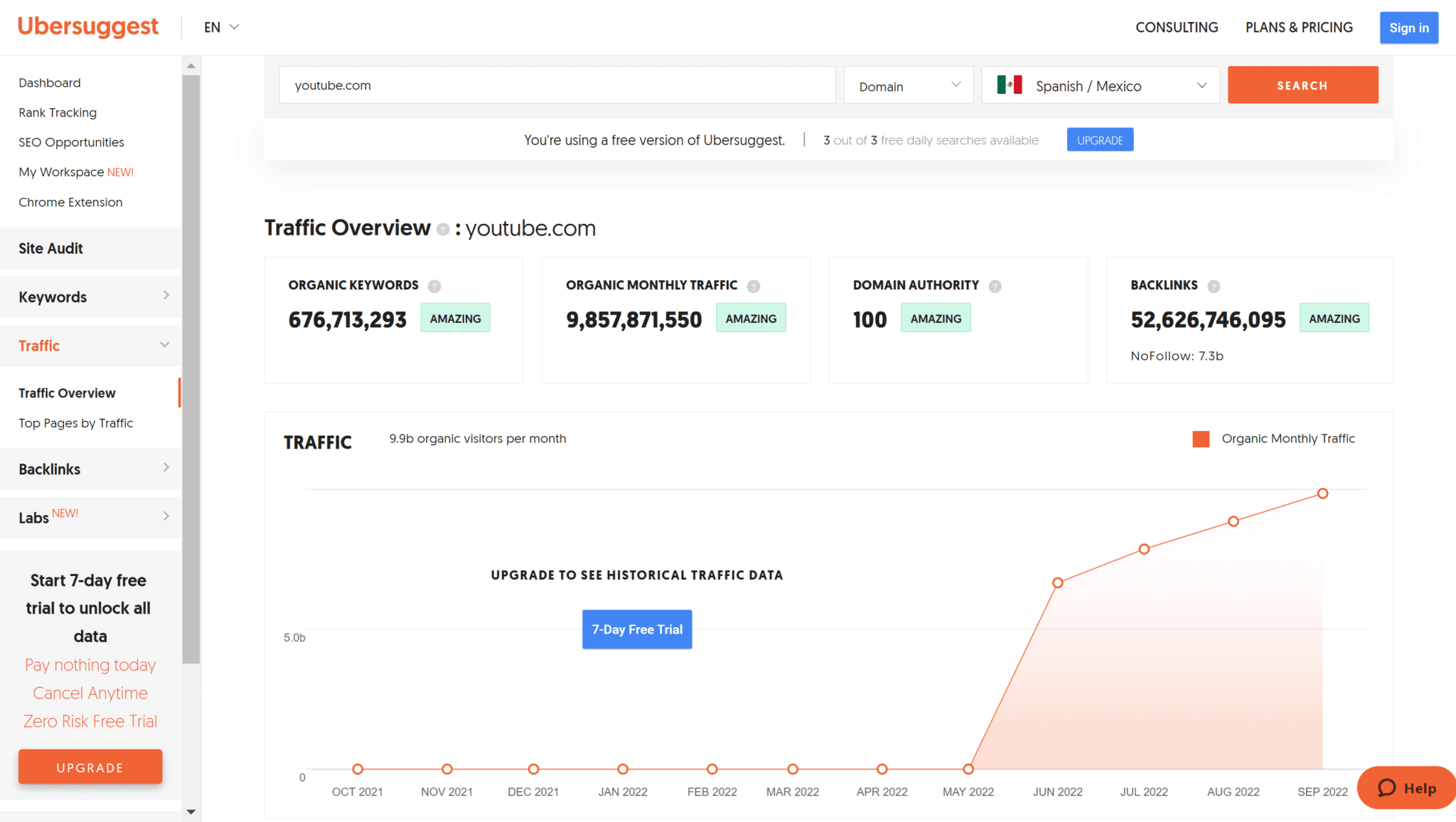1456x822 pixels.
Task: Click the Organic Monthly Traffic legend swatch
Action: coord(1201,439)
